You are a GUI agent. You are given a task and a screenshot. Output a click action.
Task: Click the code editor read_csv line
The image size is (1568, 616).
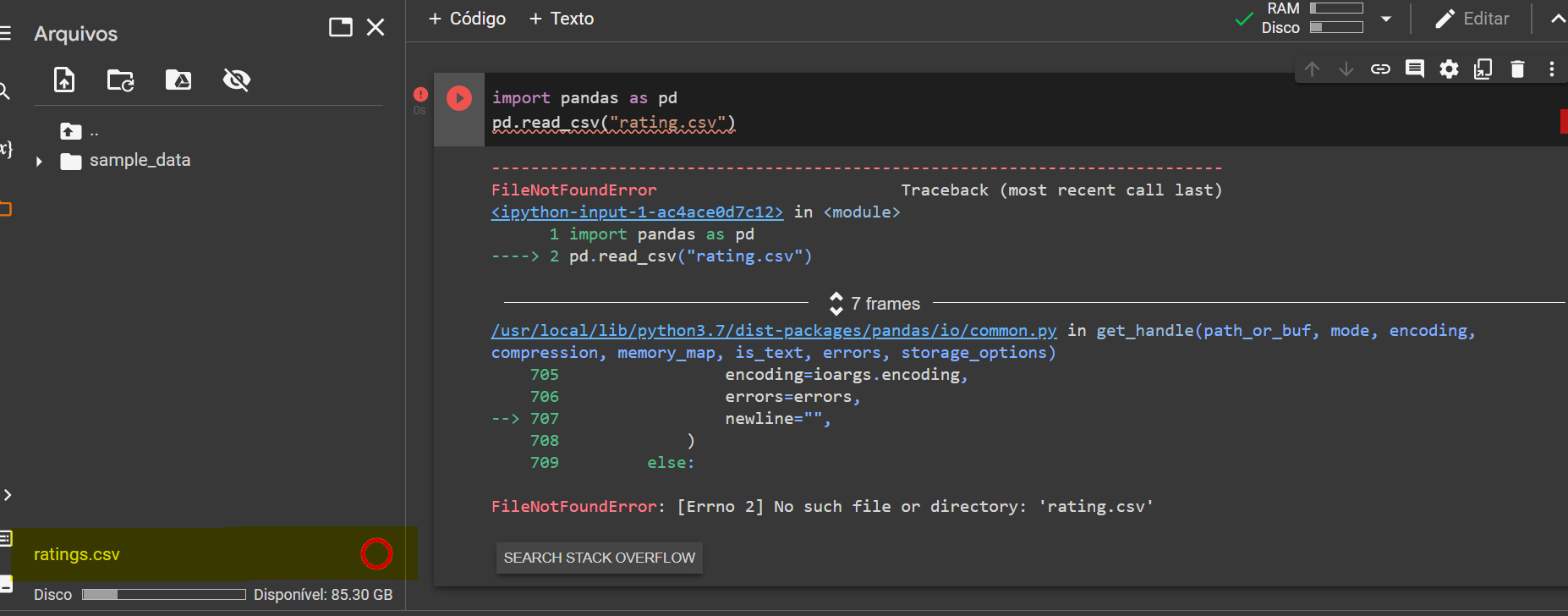(614, 123)
